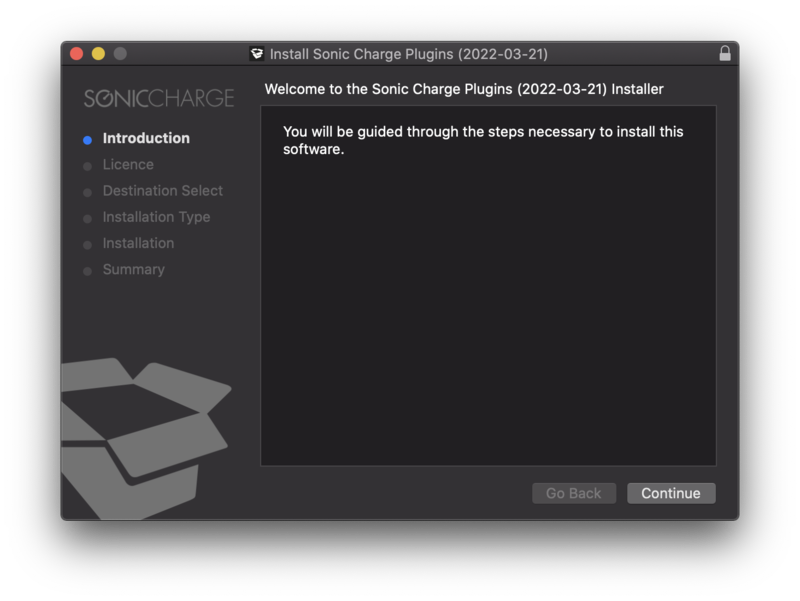Click the disabled Go Back button

coord(573,493)
